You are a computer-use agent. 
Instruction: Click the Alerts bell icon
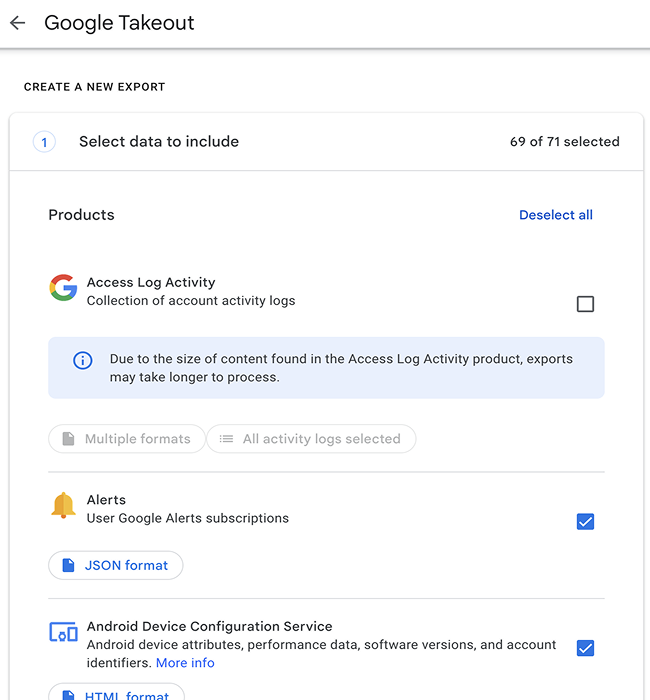tap(63, 506)
